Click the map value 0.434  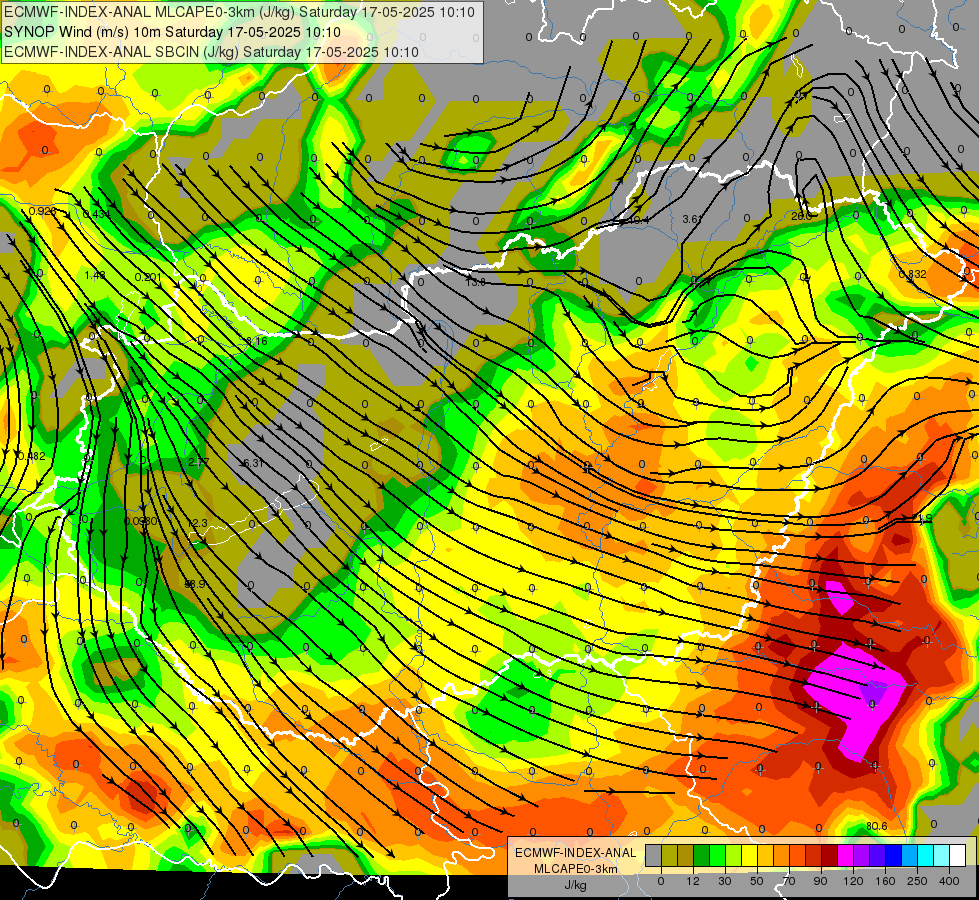[96, 214]
